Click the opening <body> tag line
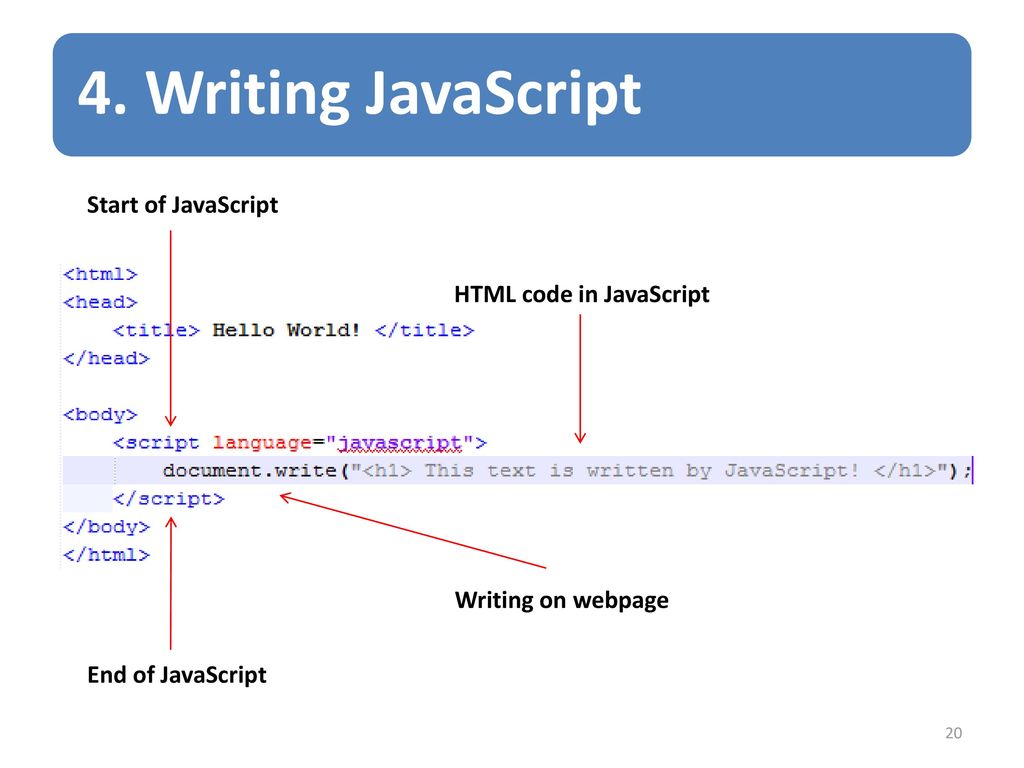The width and height of the screenshot is (1024, 768). click(x=100, y=415)
